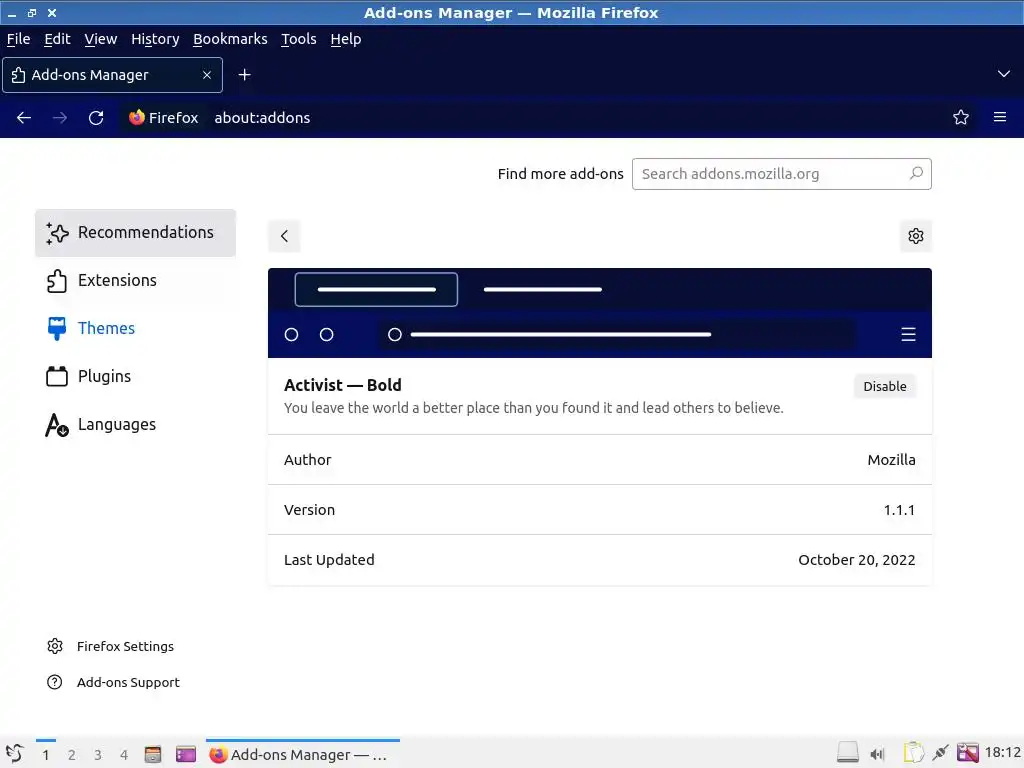Go back to the themes list

[x=284, y=236]
